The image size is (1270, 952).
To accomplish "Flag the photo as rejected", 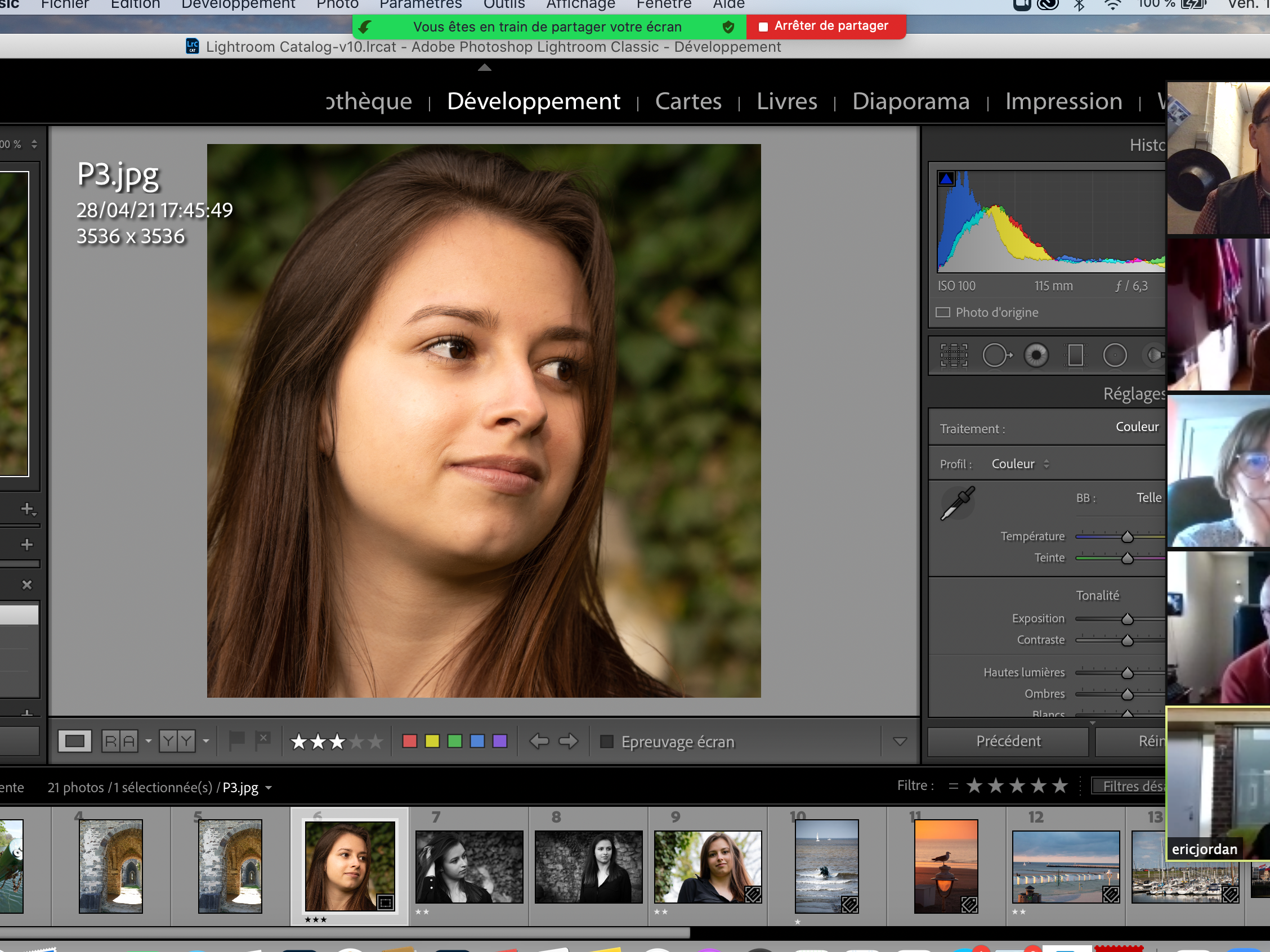I will [263, 740].
